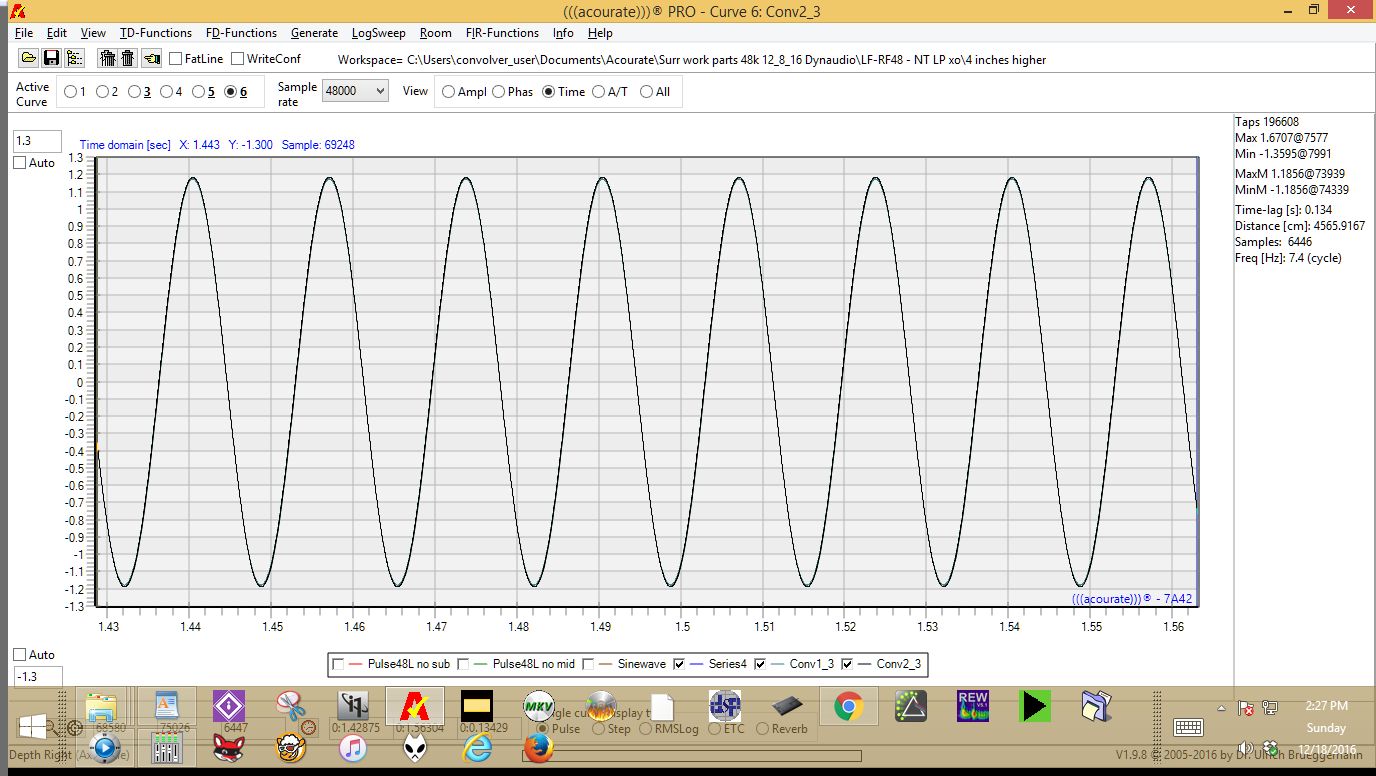Image resolution: width=1376 pixels, height=776 pixels.
Task: Open the LogSweep menu
Action: point(378,33)
